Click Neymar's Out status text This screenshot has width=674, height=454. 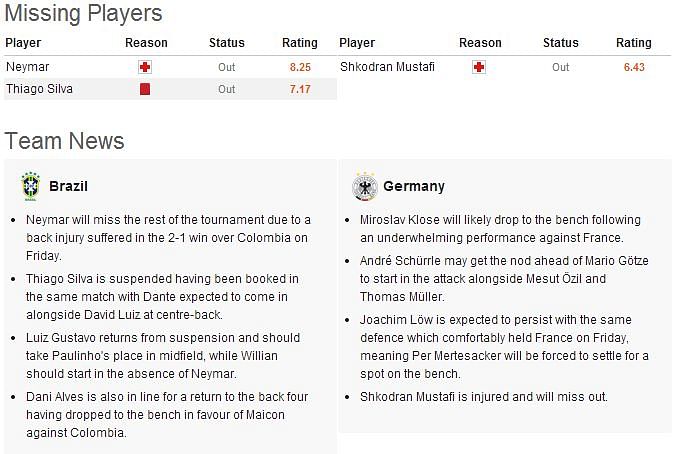(227, 67)
